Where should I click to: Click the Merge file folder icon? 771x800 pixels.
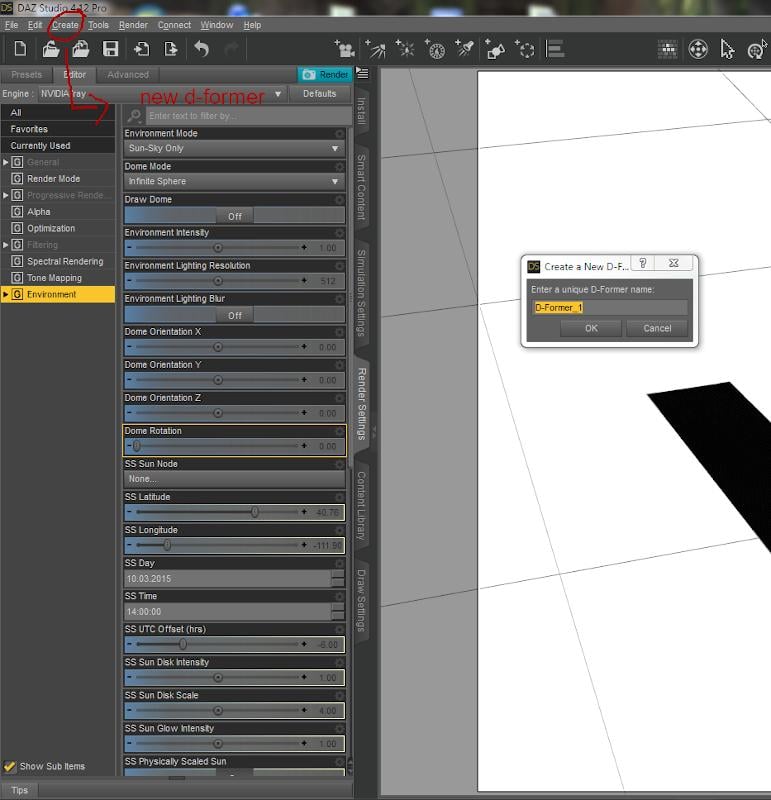tap(81, 49)
